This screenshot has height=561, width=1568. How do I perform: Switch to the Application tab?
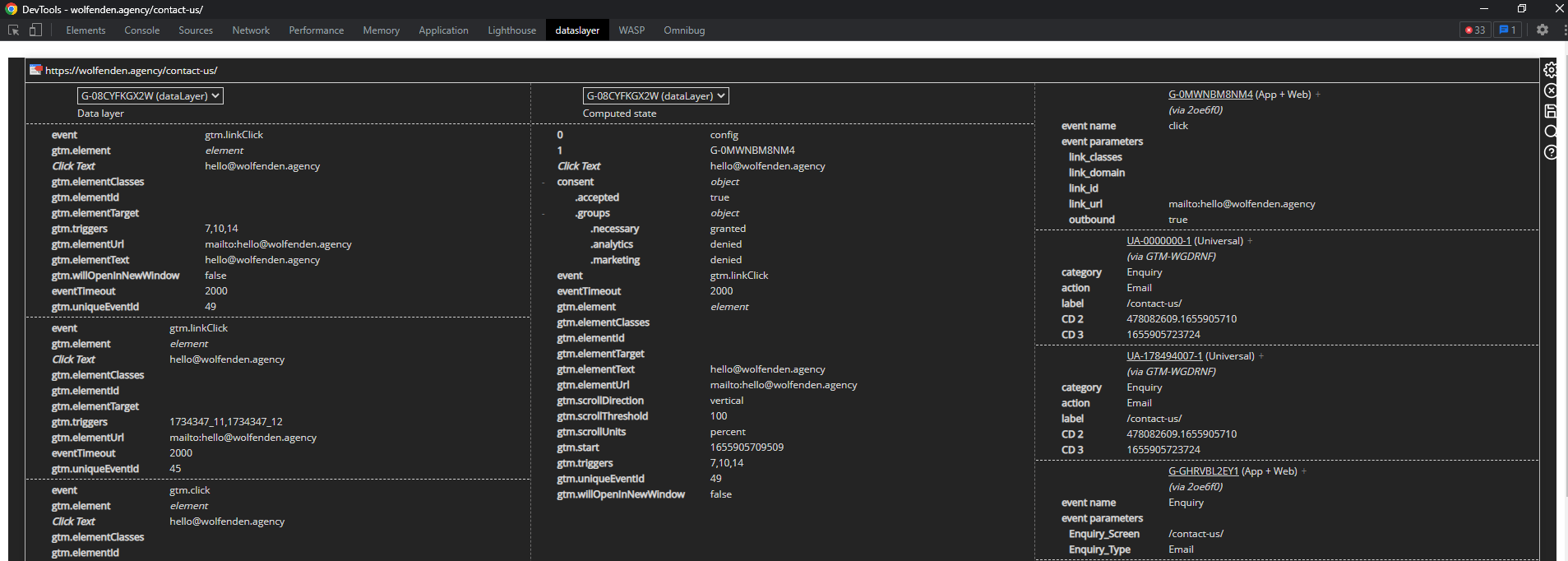pos(443,30)
